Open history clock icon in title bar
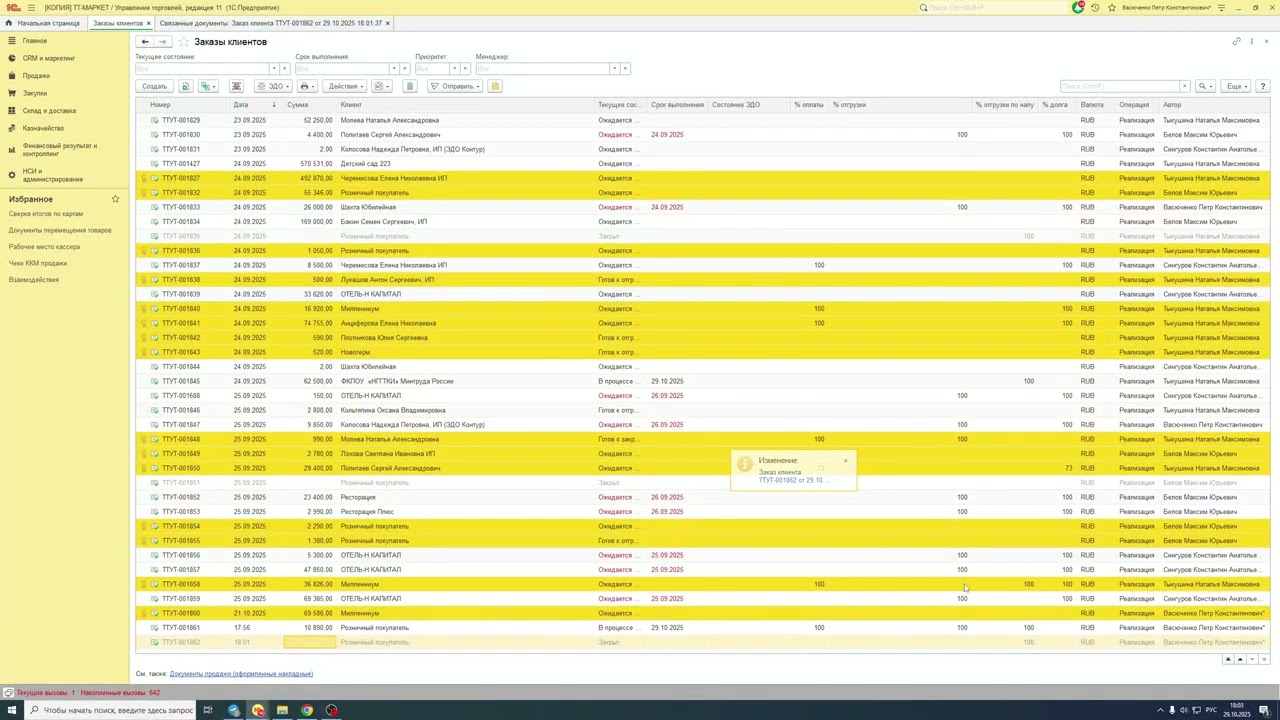This screenshot has width=1280, height=720. click(x=1095, y=8)
